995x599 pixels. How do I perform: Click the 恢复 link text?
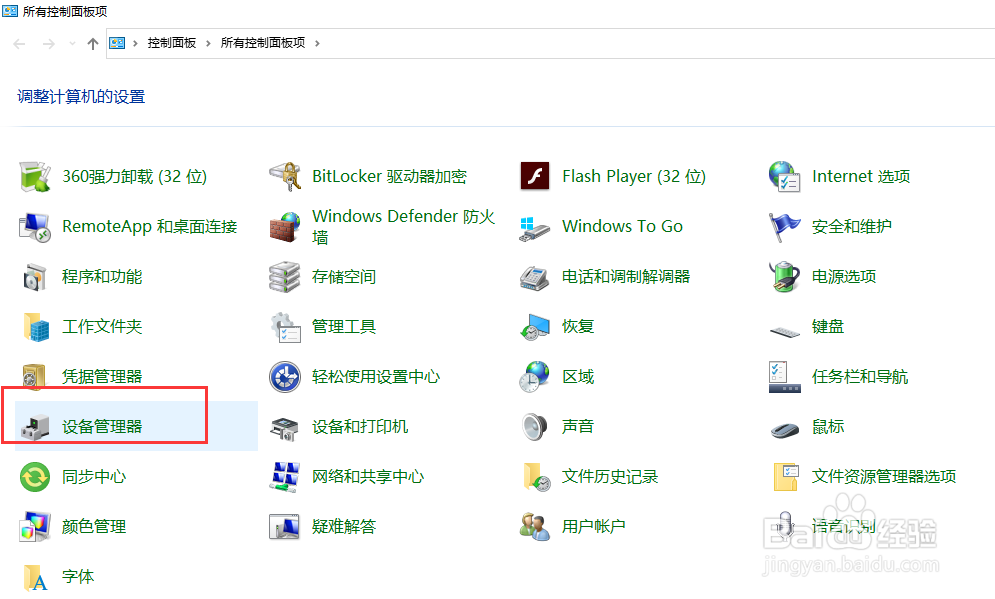(577, 327)
